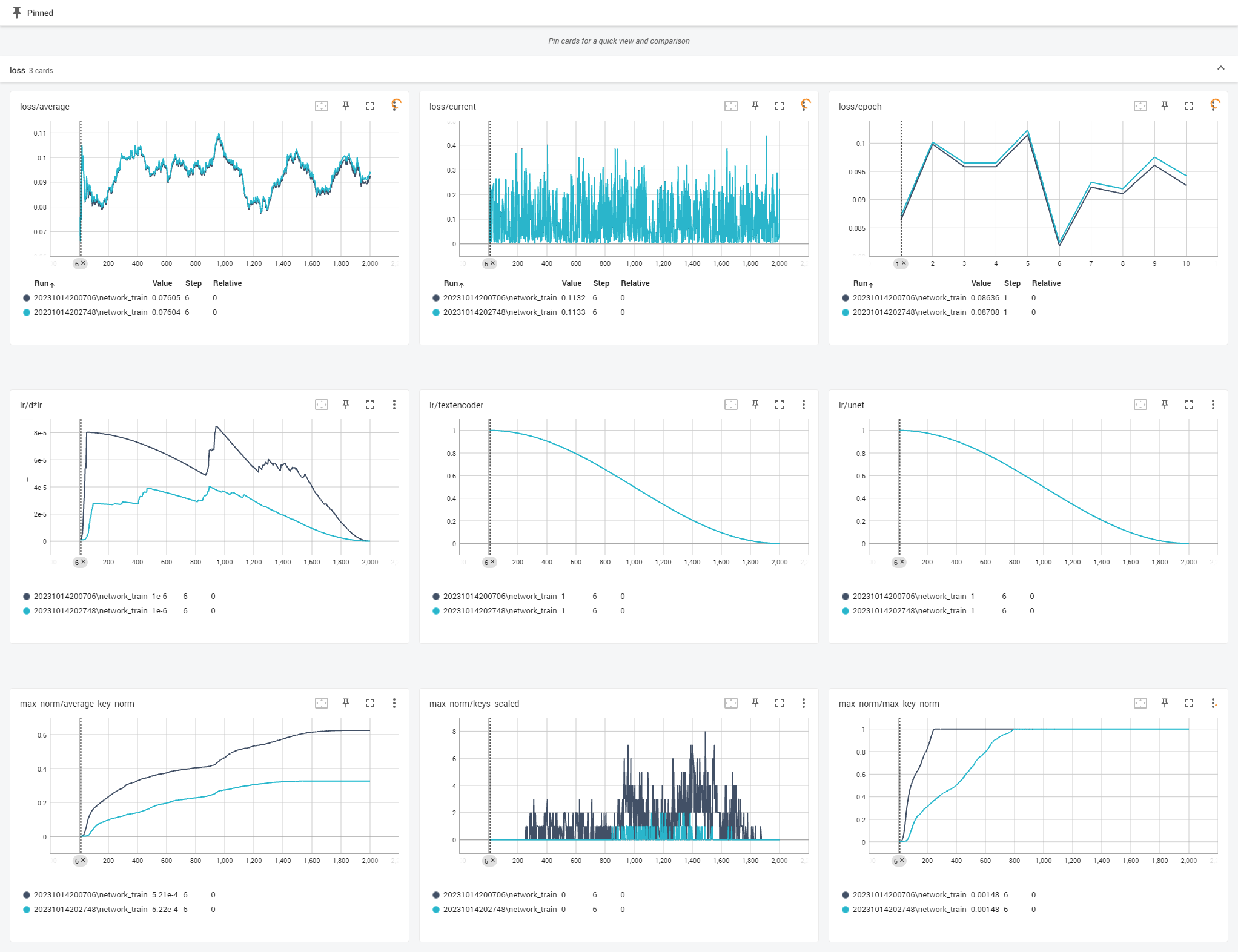
Task: Open loss/average card overflow menu
Action: pos(396,105)
